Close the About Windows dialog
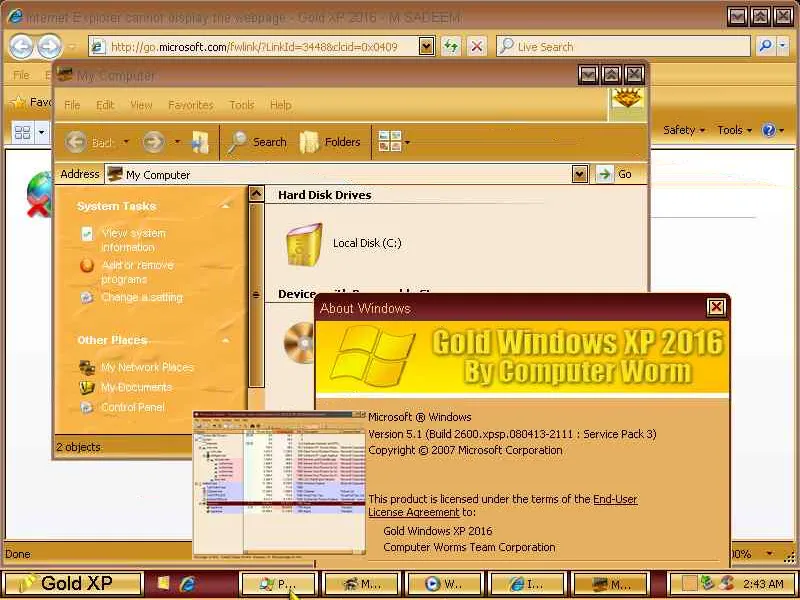 (x=716, y=307)
